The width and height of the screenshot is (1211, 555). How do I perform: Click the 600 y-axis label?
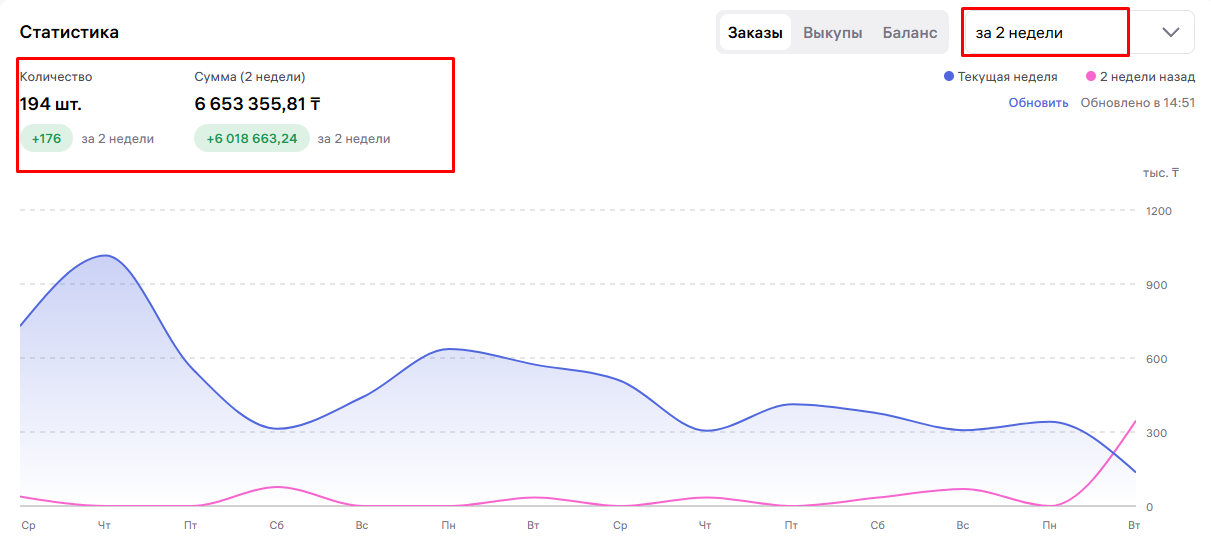tap(1157, 359)
